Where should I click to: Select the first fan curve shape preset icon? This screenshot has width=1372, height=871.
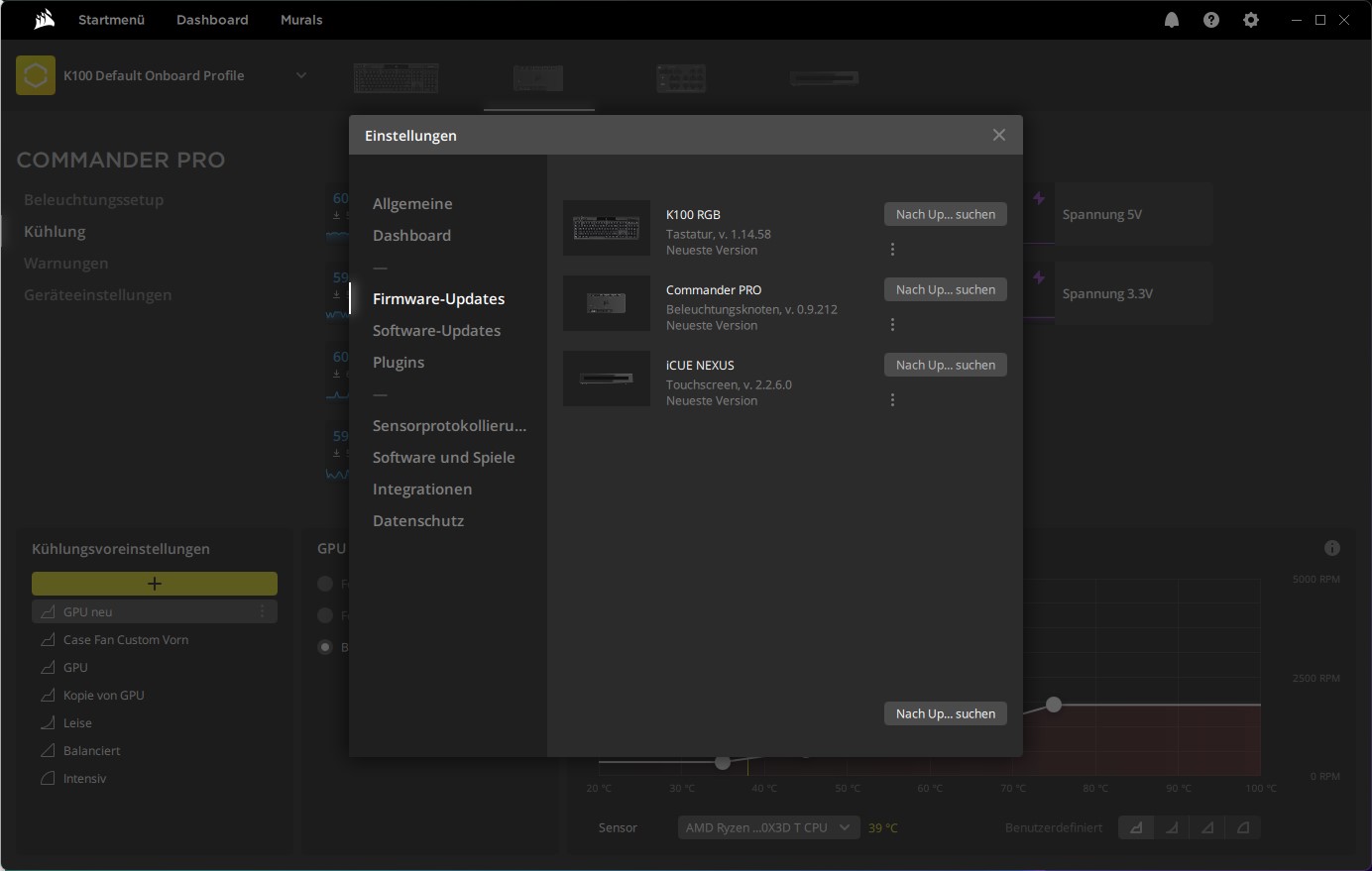pos(1136,827)
